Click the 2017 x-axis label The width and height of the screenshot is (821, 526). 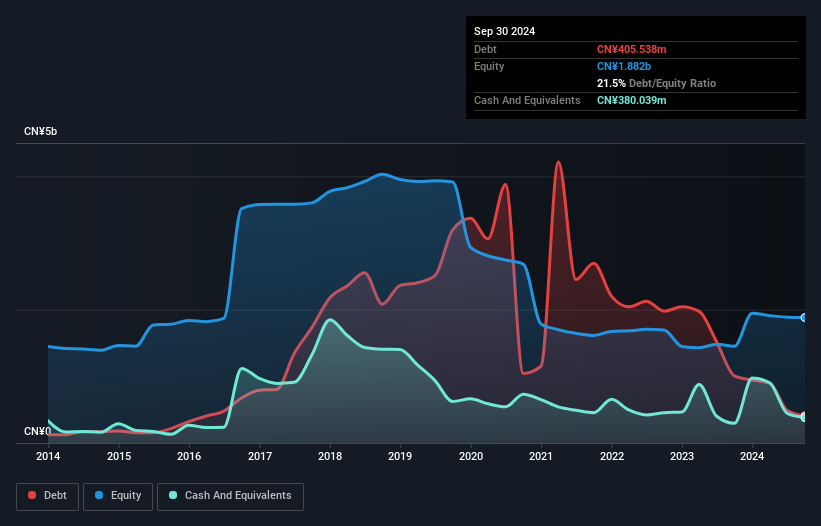pyautogui.click(x=260, y=456)
